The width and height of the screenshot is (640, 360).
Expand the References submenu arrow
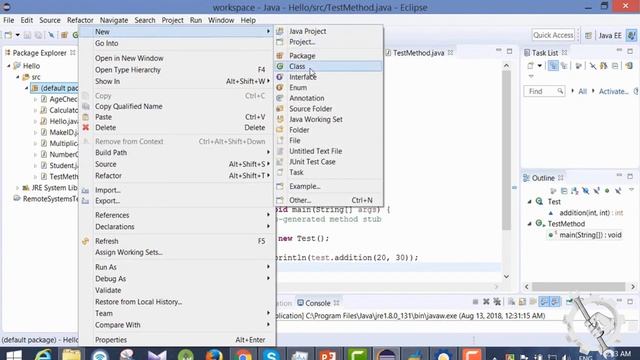pyautogui.click(x=268, y=215)
